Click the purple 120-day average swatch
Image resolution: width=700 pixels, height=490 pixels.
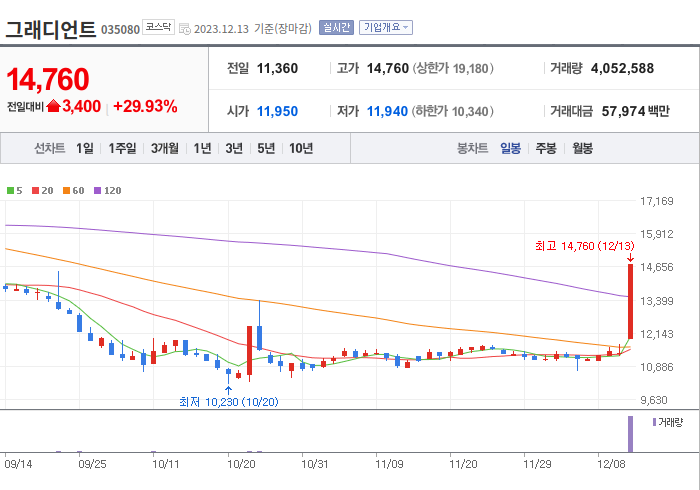[97, 191]
